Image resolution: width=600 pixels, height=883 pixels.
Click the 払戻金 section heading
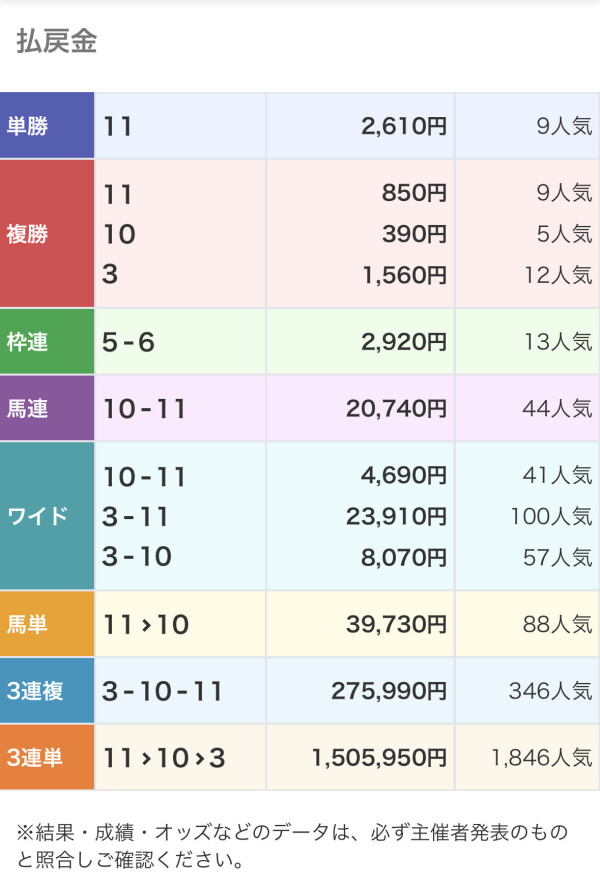[x=57, y=42]
